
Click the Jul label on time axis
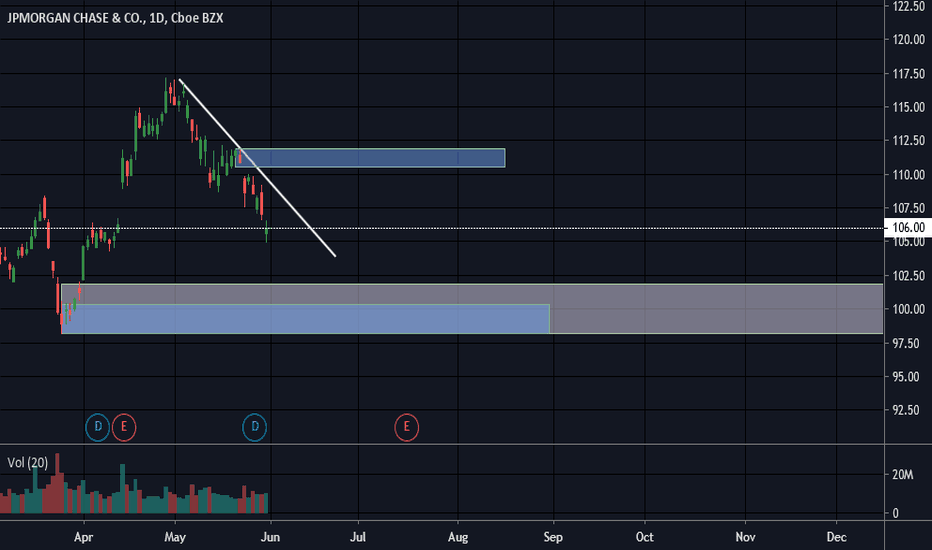(x=358, y=537)
